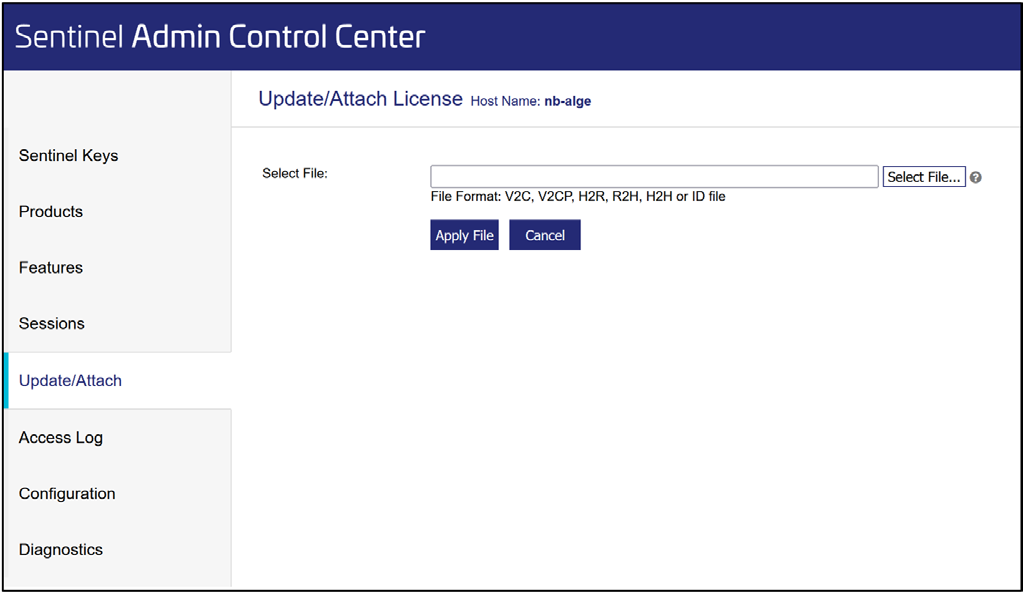The height and width of the screenshot is (592, 1023).
Task: Click host name nb-alge
Action: tap(568, 101)
